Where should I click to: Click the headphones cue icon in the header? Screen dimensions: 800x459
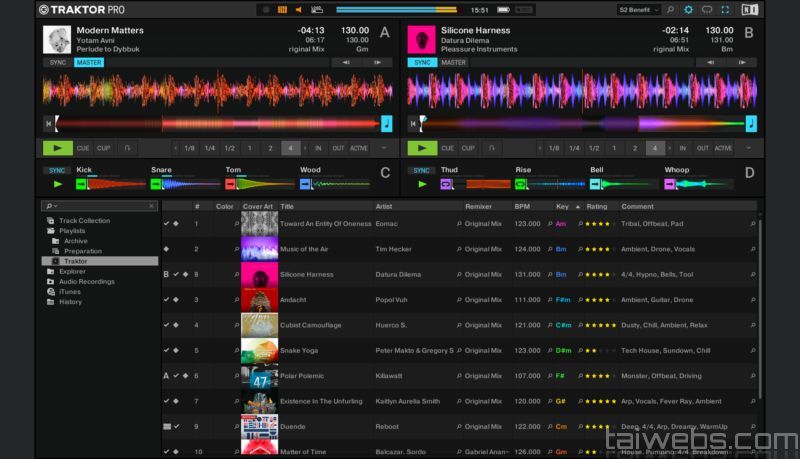click(707, 10)
